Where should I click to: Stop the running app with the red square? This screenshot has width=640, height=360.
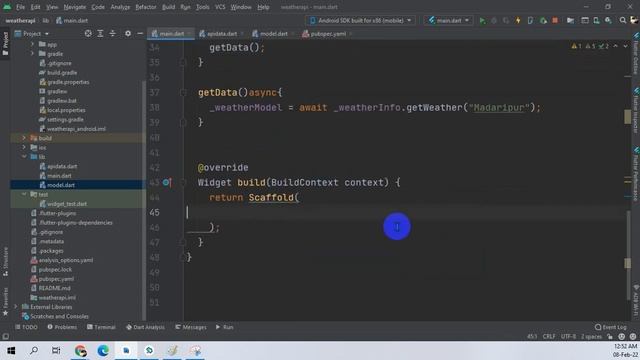(555, 20)
